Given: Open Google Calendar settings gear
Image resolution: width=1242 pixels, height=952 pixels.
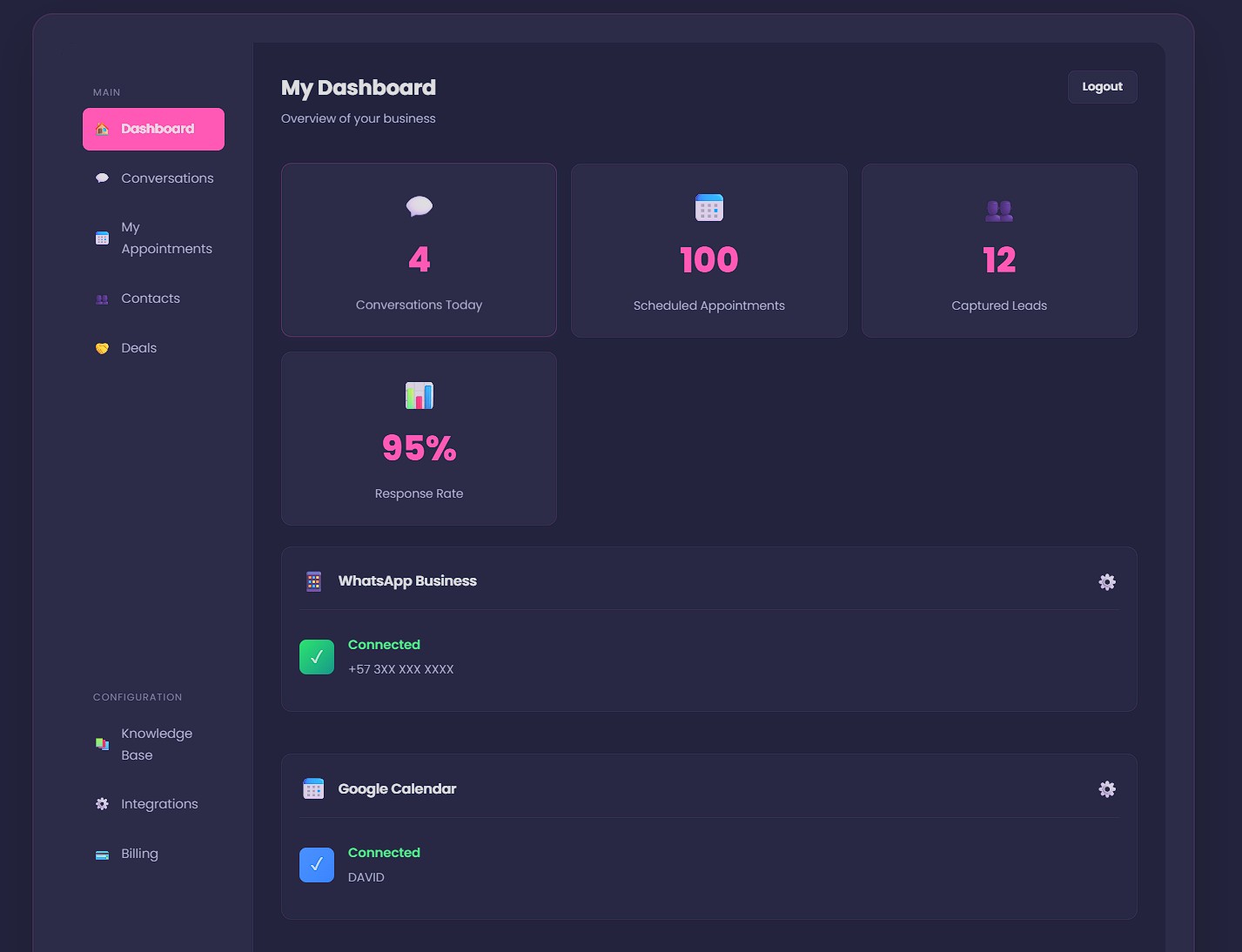Looking at the screenshot, I should point(1106,789).
